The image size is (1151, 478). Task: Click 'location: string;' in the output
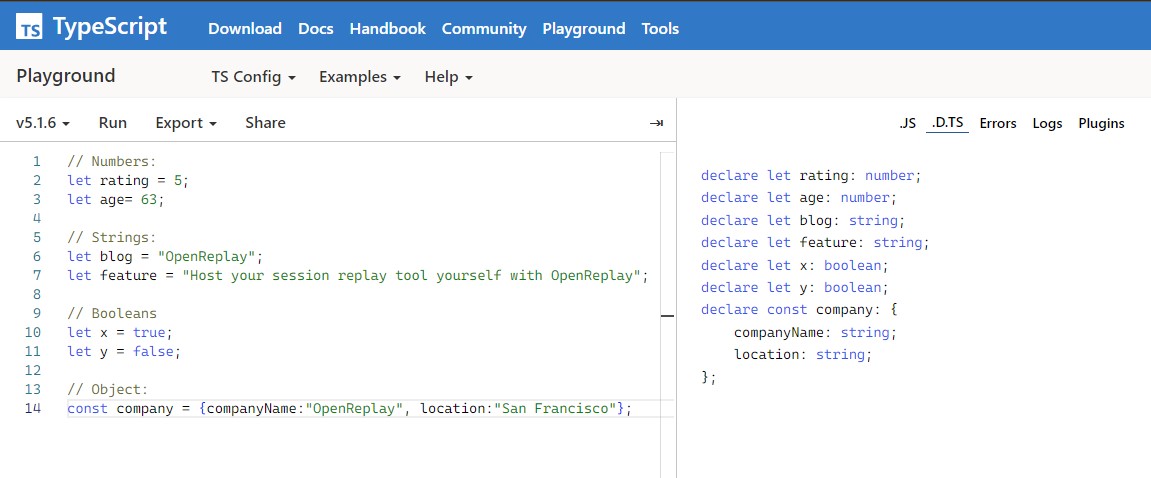pyautogui.click(x=802, y=355)
